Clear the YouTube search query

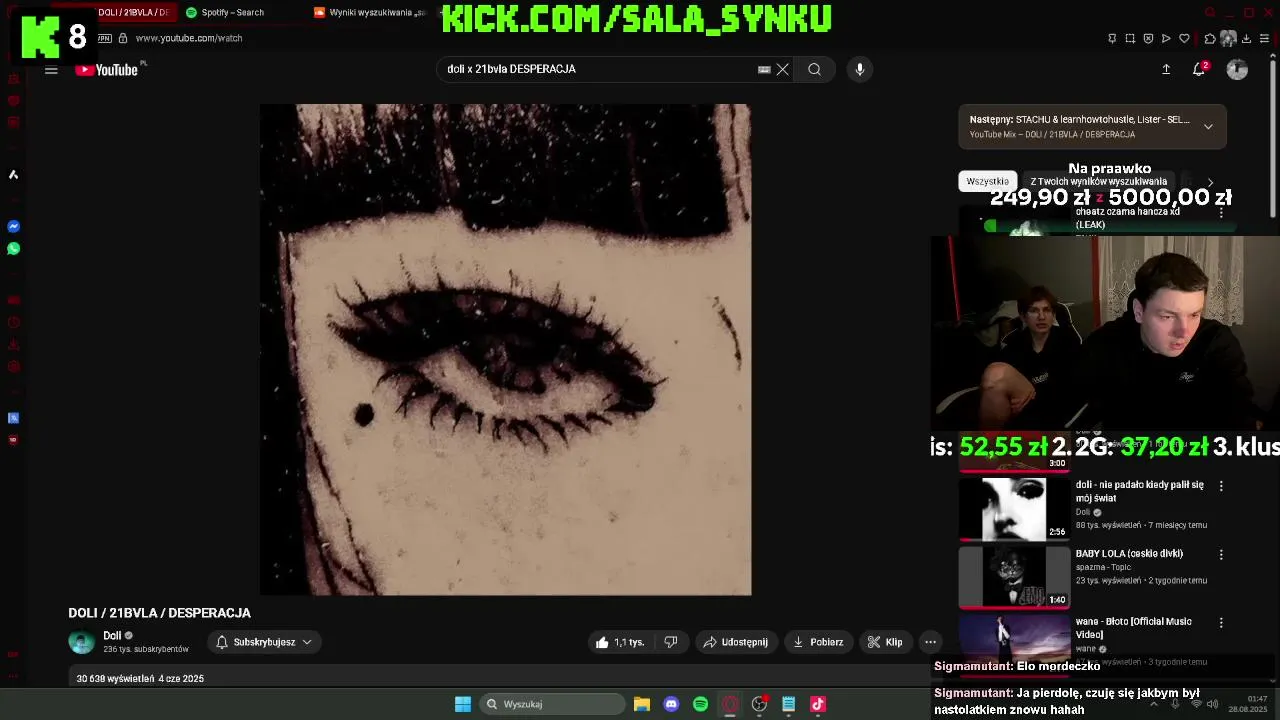(x=782, y=69)
